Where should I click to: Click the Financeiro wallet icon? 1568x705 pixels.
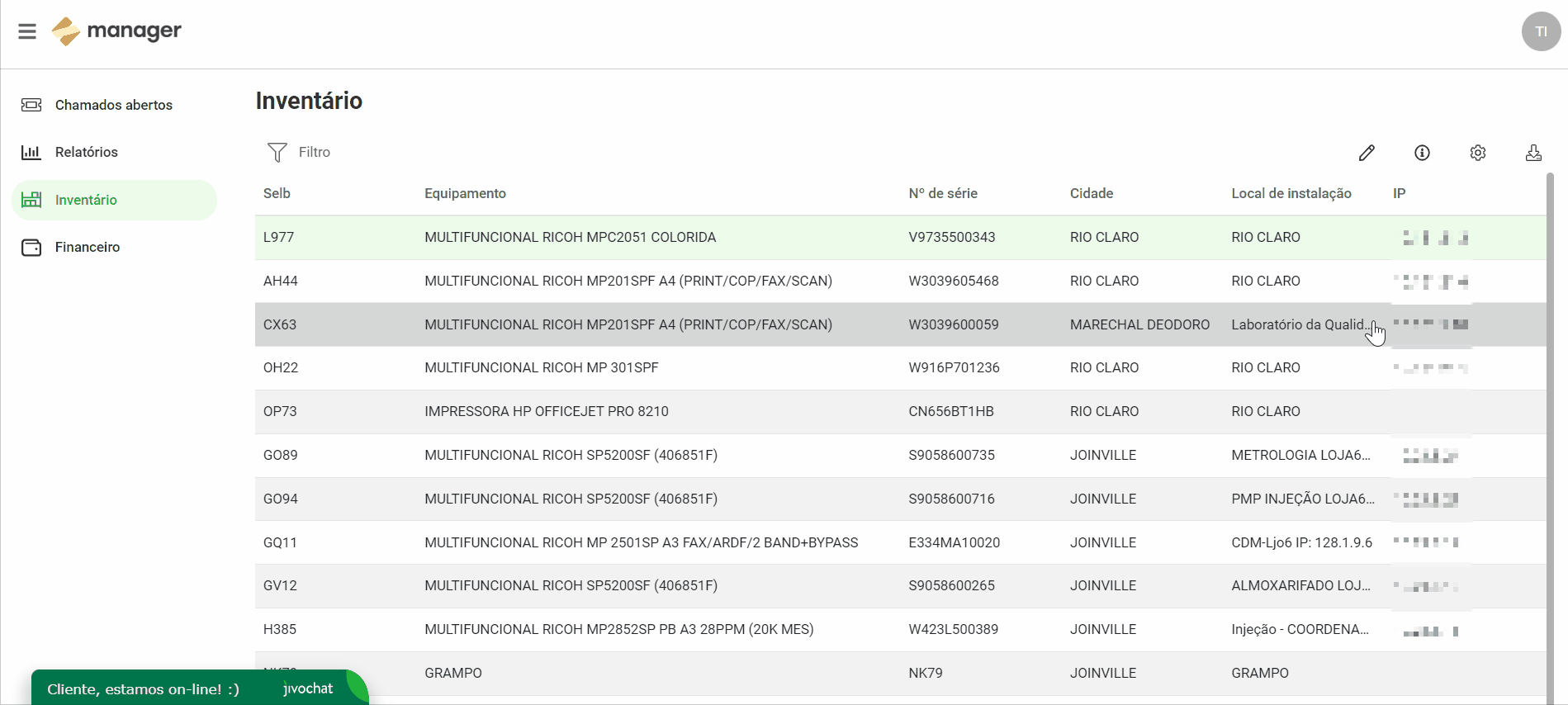pos(31,247)
